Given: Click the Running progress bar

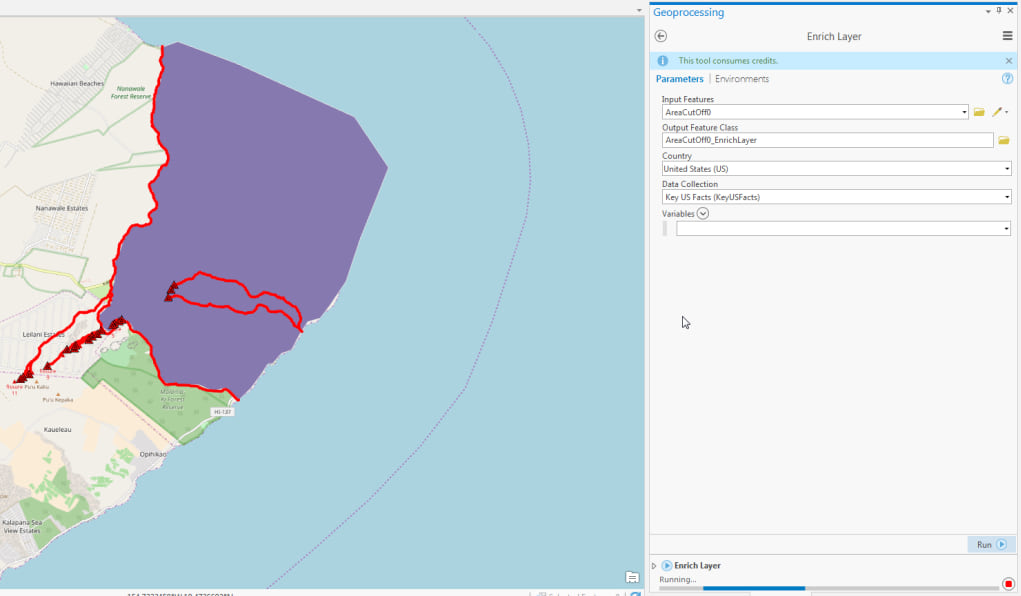Looking at the screenshot, I should (x=828, y=588).
